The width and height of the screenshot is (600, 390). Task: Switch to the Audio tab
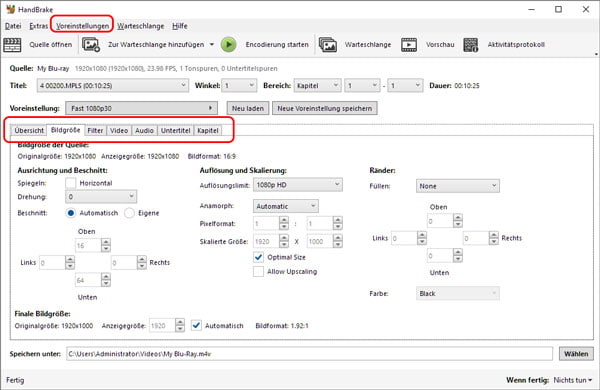pyautogui.click(x=144, y=131)
